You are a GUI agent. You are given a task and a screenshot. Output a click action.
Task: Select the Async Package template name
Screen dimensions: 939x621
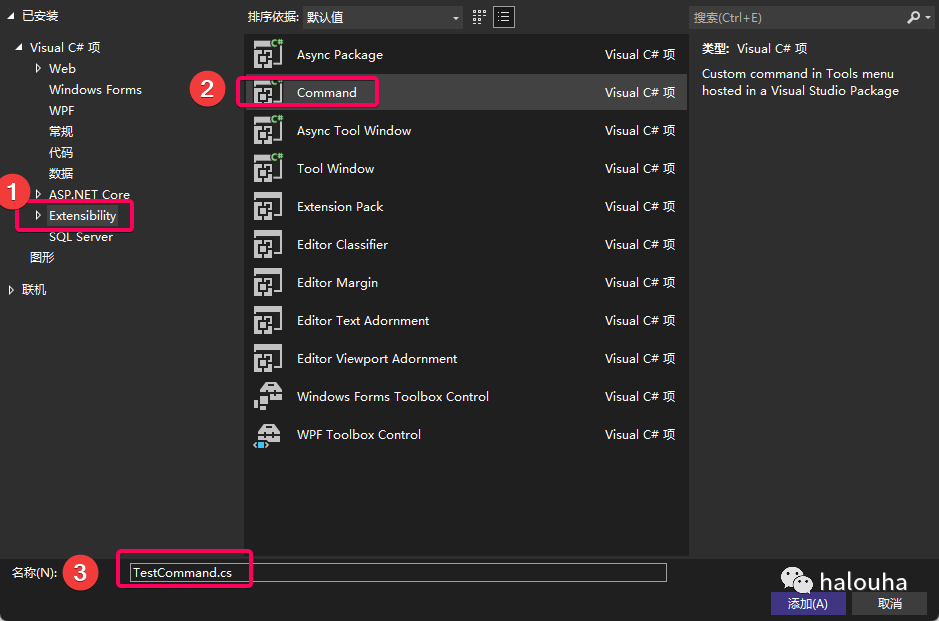[340, 54]
